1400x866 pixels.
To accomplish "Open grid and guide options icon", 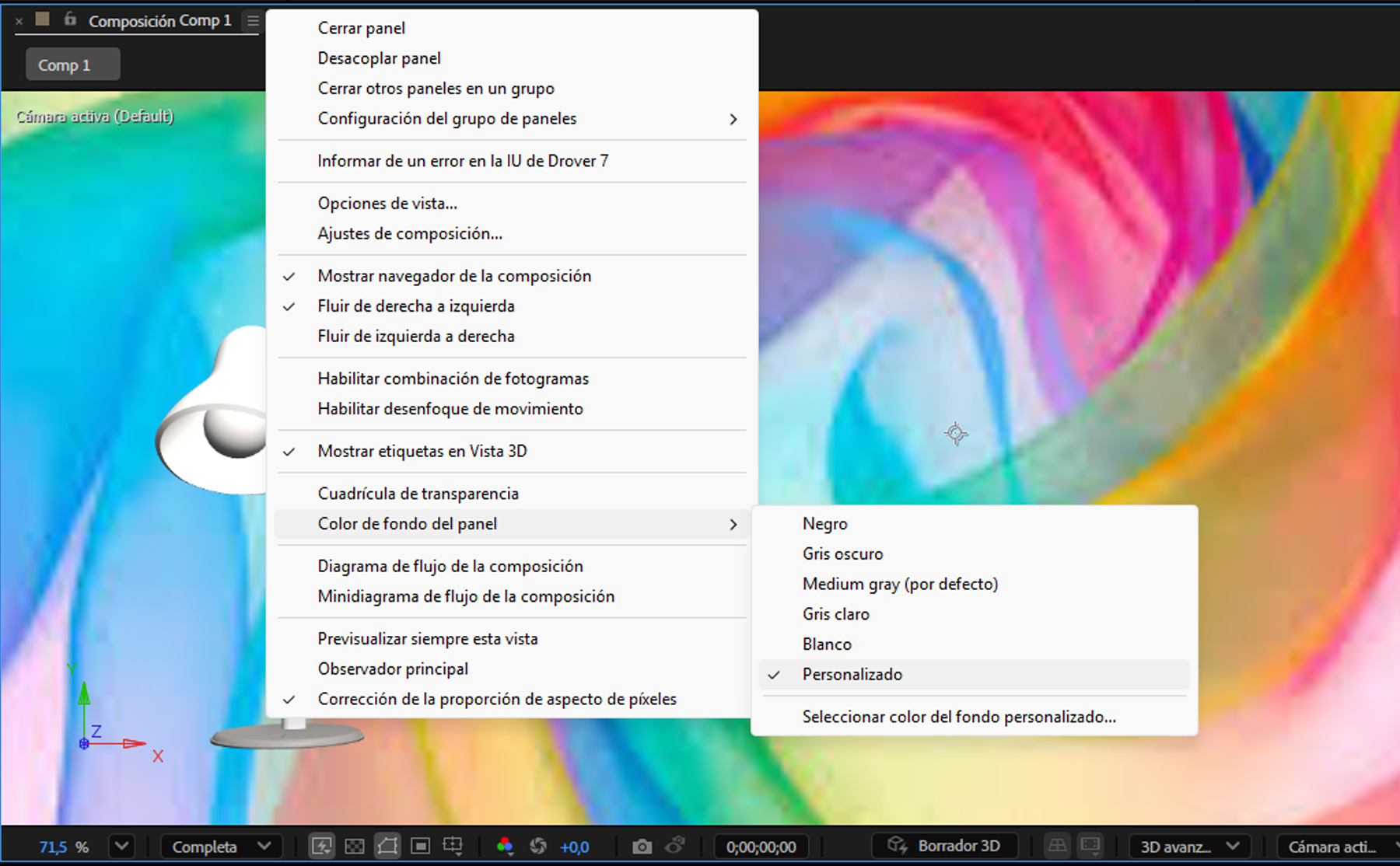I will tap(453, 846).
